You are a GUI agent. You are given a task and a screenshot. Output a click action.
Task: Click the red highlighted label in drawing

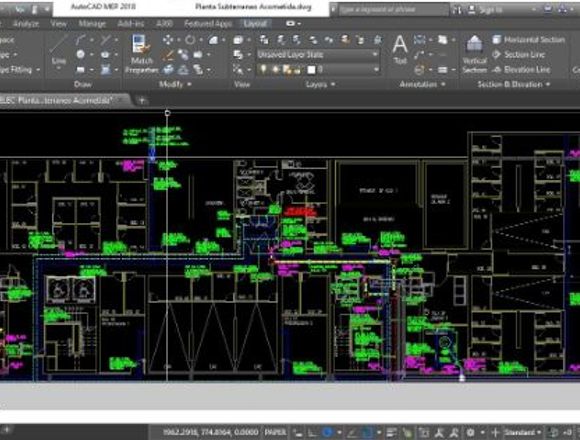tap(300, 211)
